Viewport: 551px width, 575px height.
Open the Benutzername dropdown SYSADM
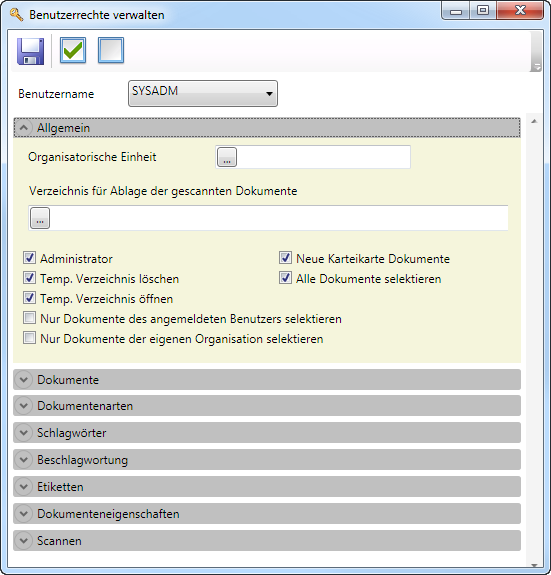click(x=203, y=94)
